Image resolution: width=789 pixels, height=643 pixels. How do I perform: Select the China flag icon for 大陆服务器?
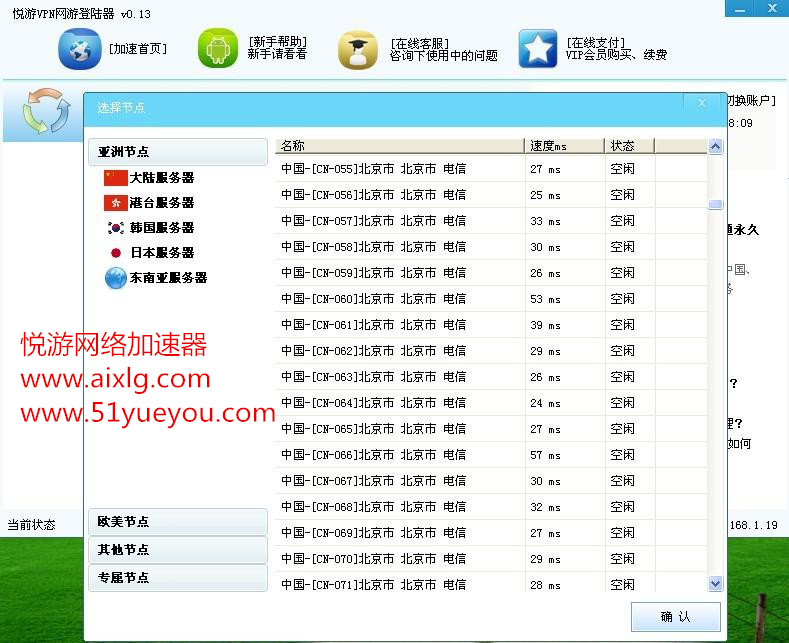click(116, 178)
